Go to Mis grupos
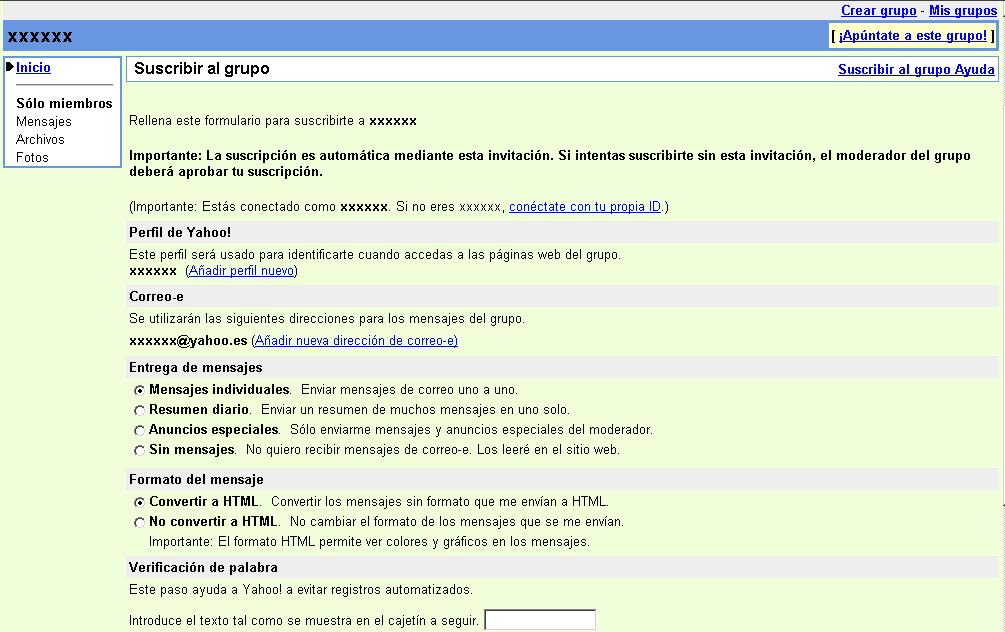 [x=963, y=10]
